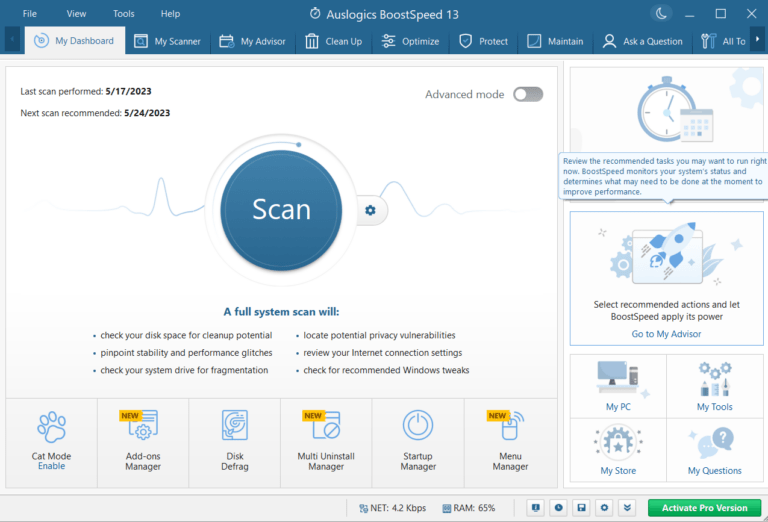This screenshot has width=768, height=522.
Task: Open the Tools menu
Action: click(124, 14)
